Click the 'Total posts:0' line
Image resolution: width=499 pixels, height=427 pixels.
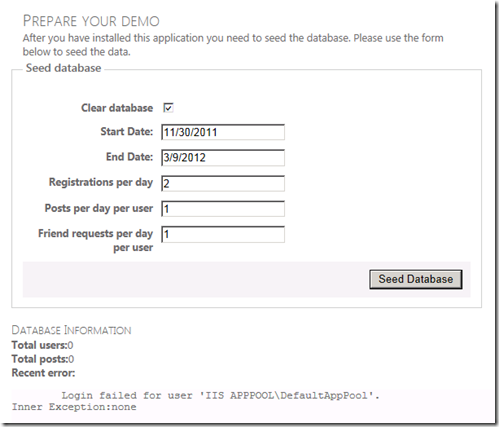[x=43, y=359]
